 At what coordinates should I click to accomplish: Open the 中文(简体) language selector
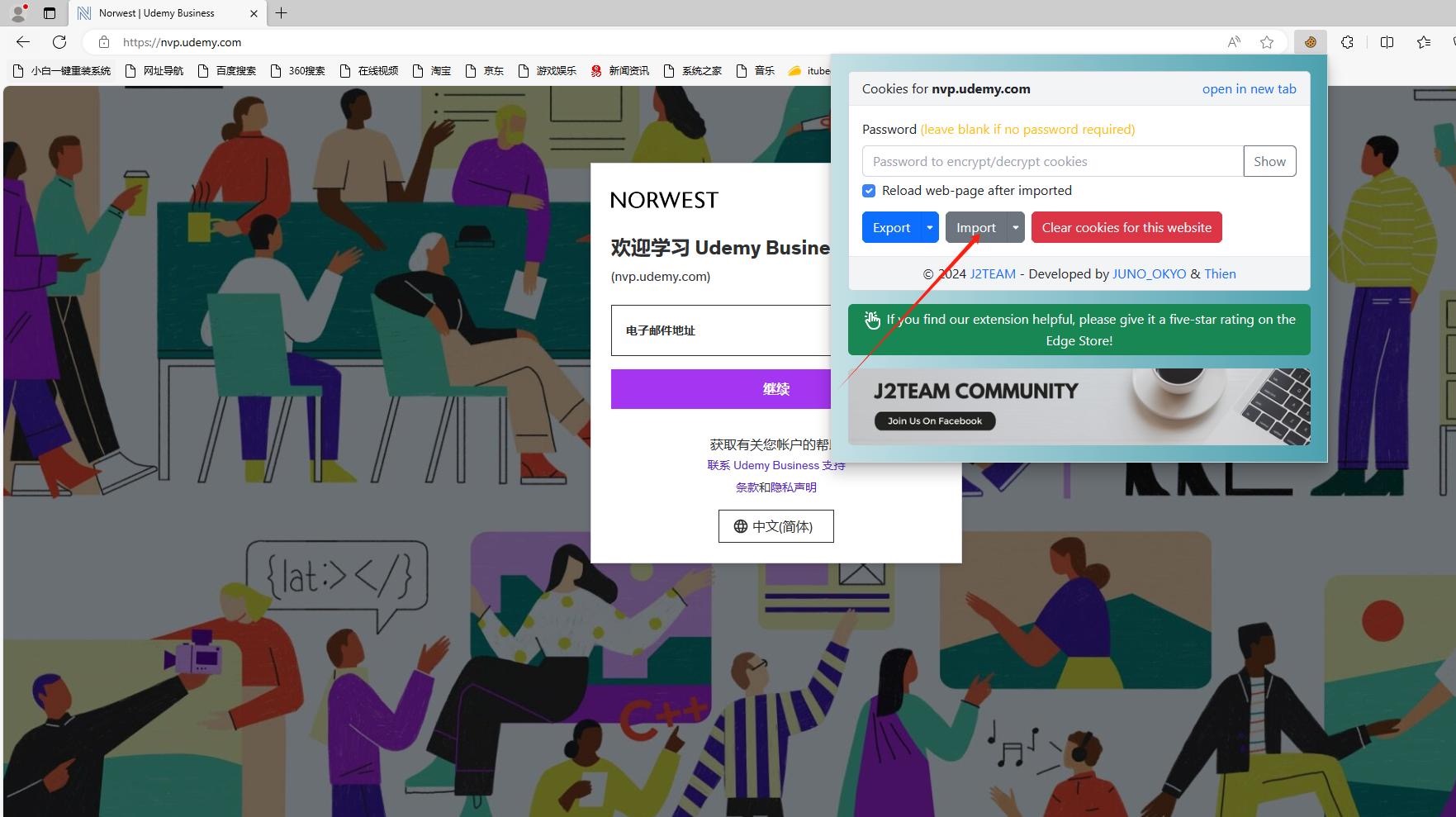(x=776, y=526)
